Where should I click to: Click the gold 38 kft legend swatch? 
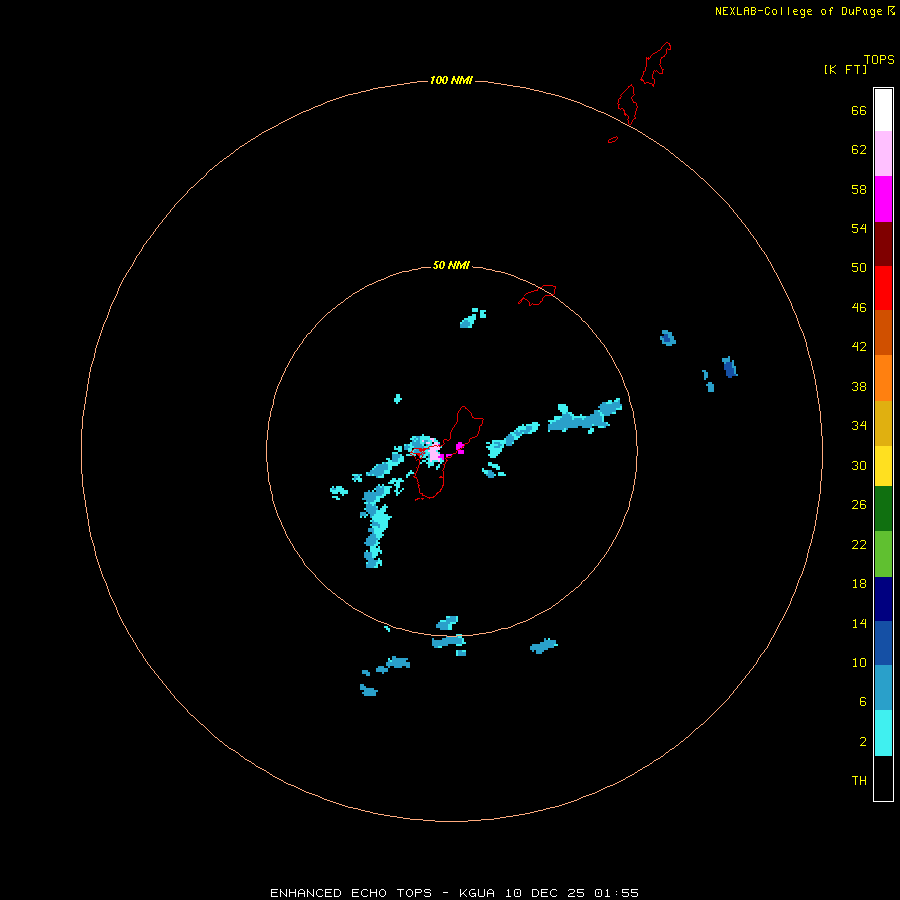[x=883, y=423]
